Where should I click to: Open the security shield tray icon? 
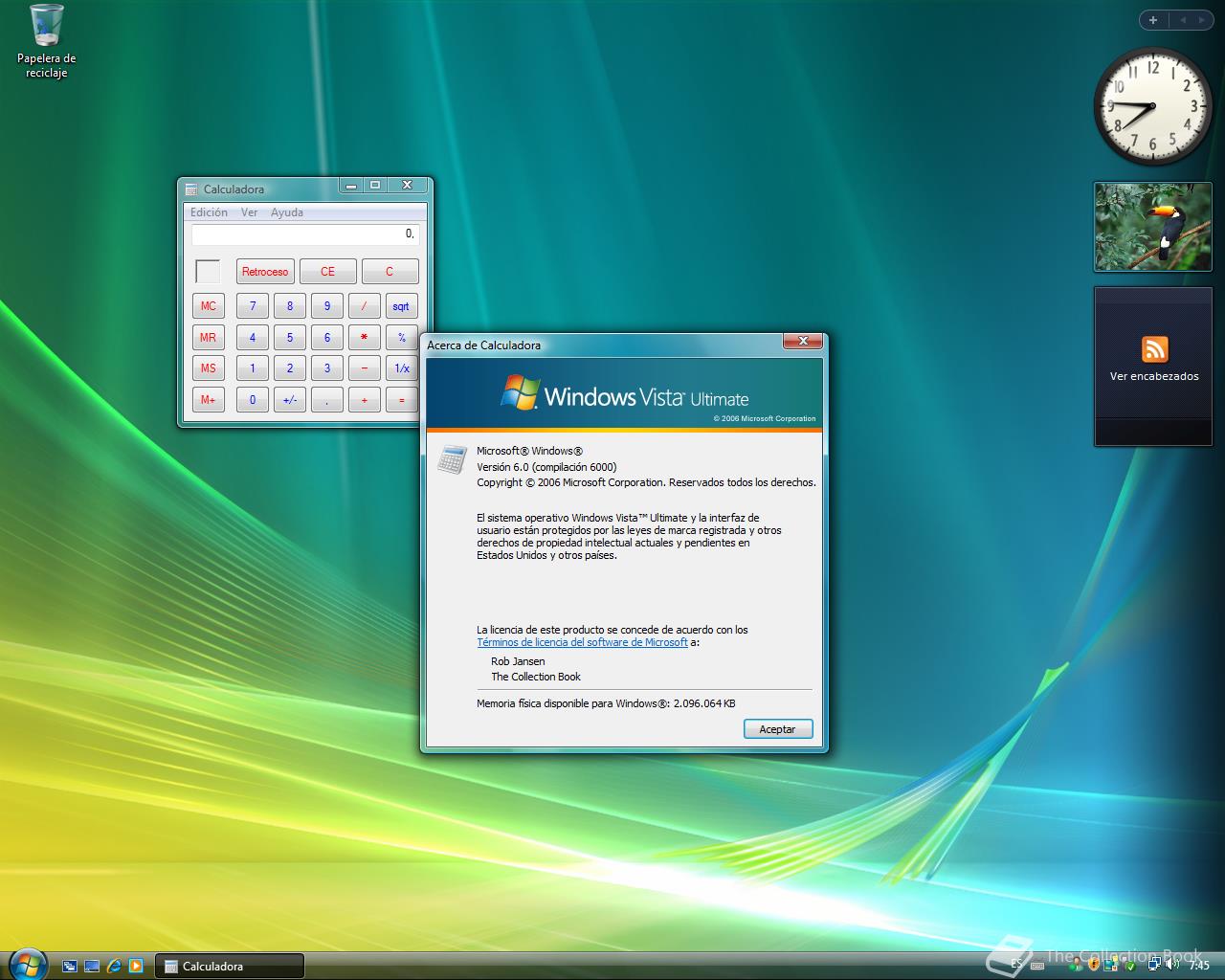tap(1094, 965)
